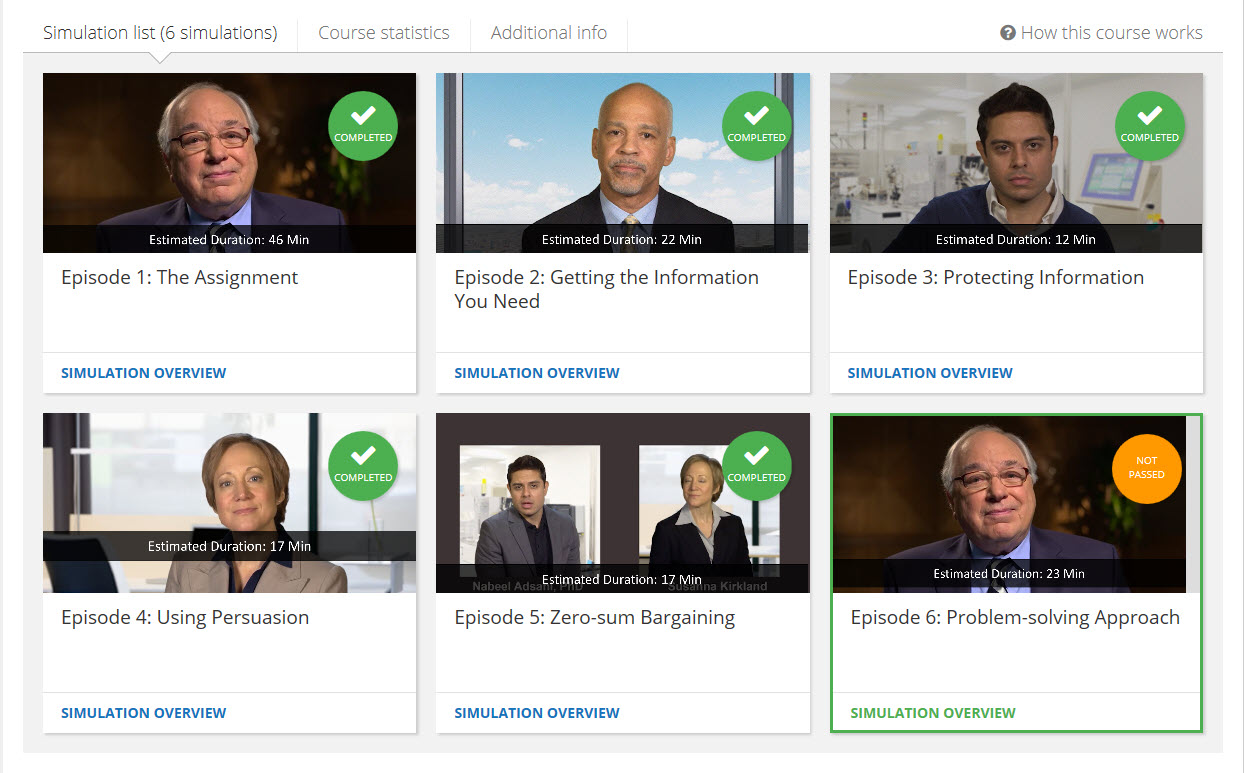This screenshot has width=1244, height=773.
Task: Click the Not Passed badge on Episode 6
Action: coord(1146,469)
